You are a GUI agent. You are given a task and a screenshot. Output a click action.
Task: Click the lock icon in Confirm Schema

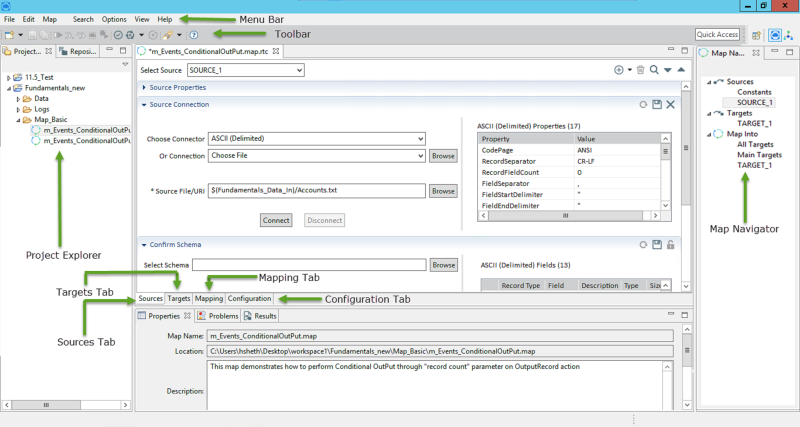pos(671,243)
